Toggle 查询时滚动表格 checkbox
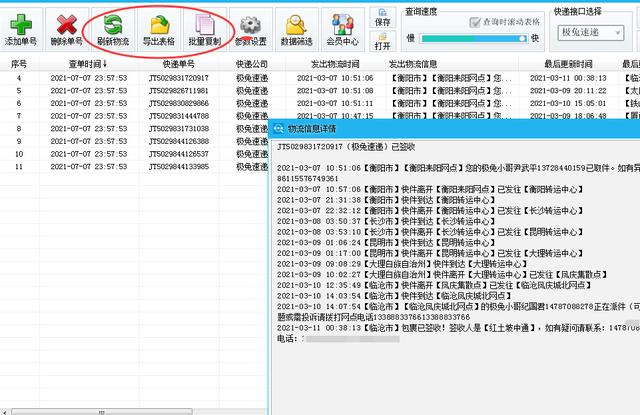 (474, 22)
